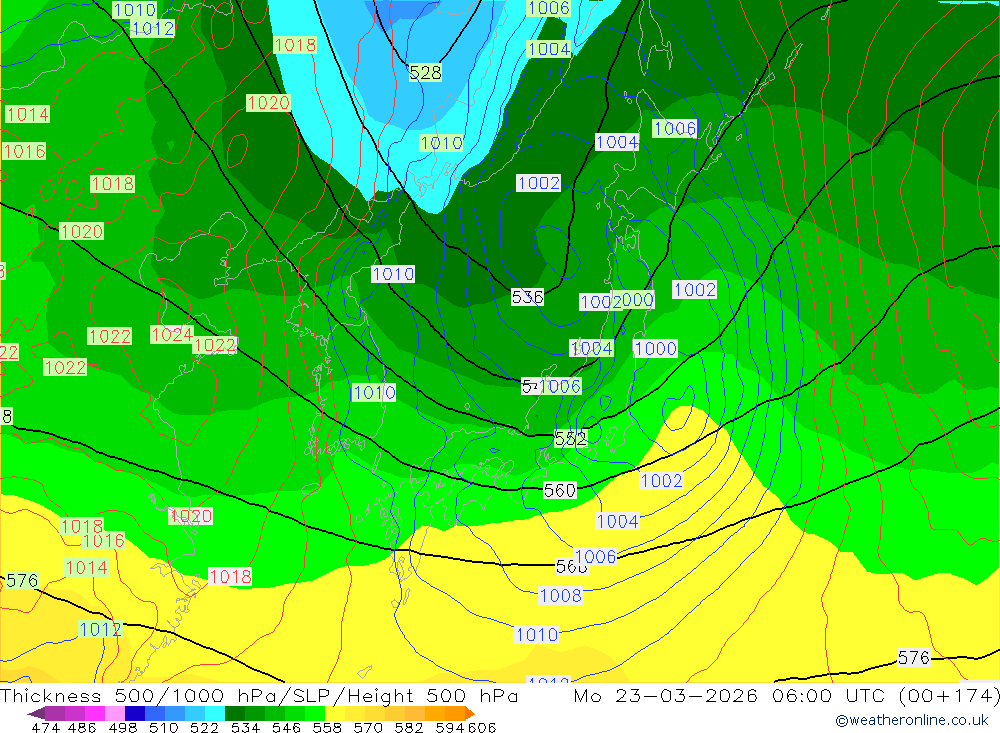Click the 536 height contour label
1000x733 pixels.
click(527, 297)
